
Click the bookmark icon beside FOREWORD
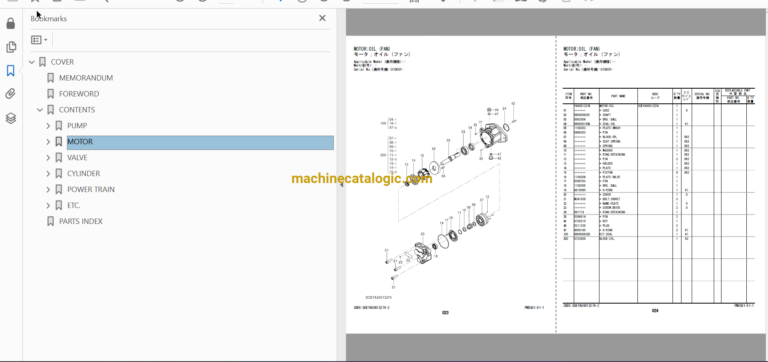pyautogui.click(x=50, y=94)
